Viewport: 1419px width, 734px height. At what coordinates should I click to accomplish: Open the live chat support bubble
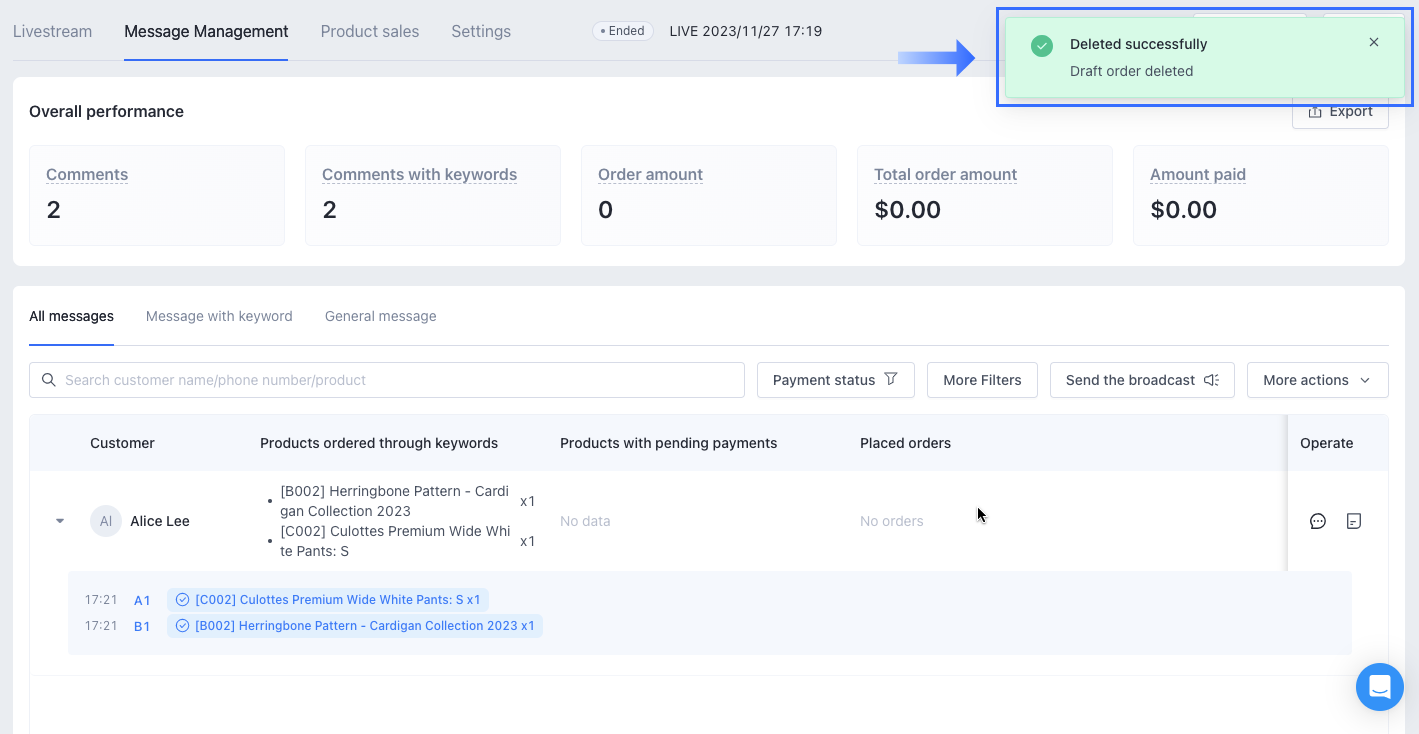(x=1379, y=687)
